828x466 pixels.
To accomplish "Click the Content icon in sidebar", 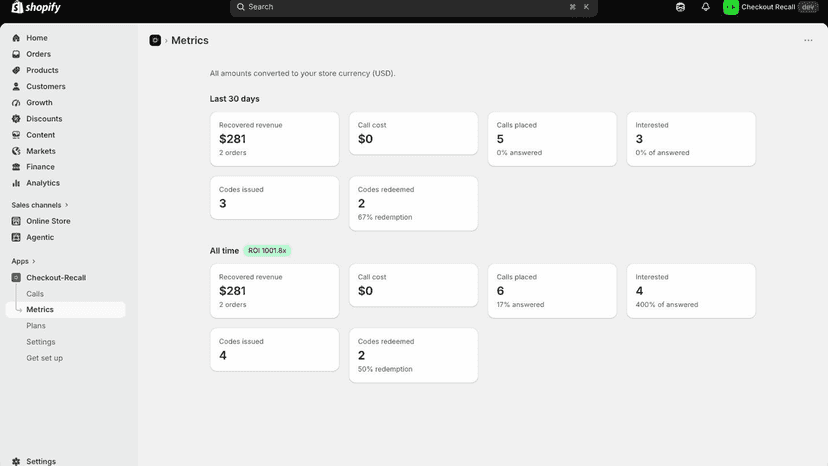I will (x=16, y=135).
